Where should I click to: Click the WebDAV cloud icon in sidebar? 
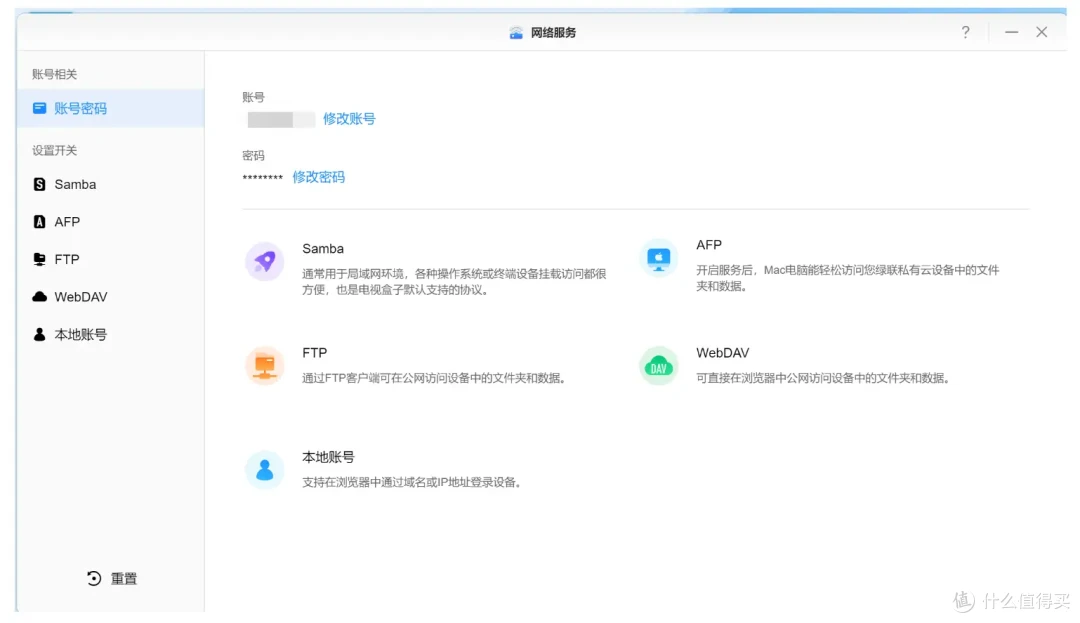[39, 297]
